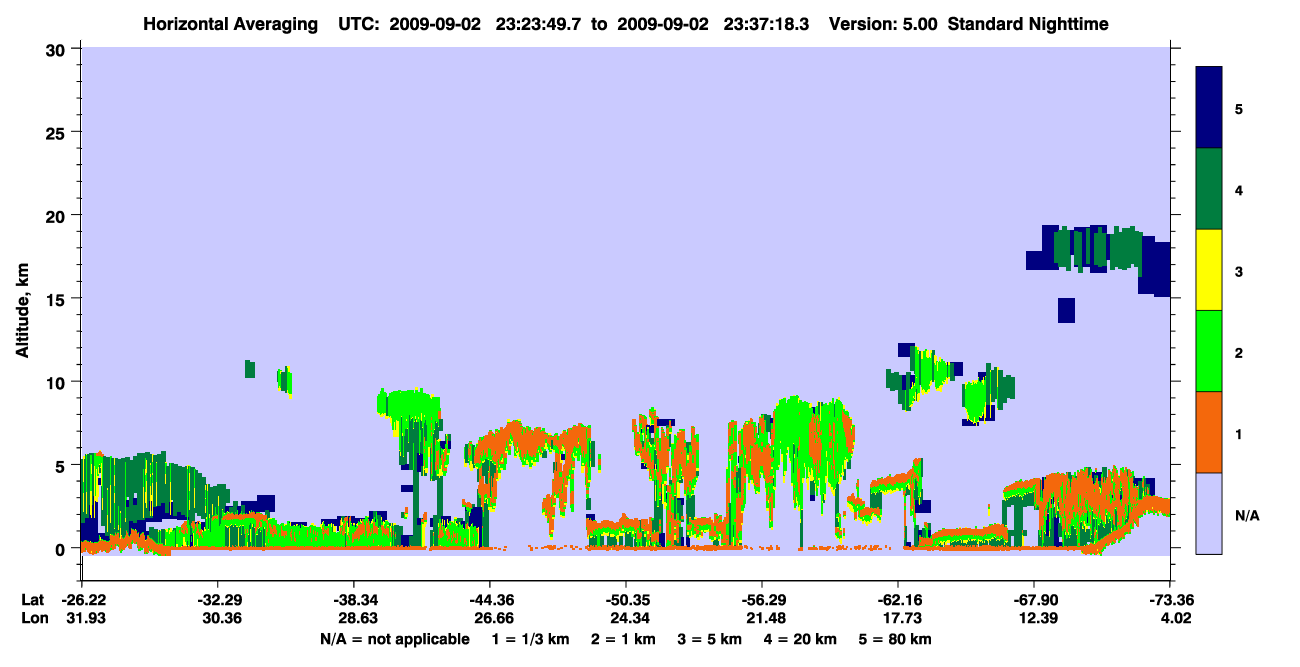Click the dark green color bar segment labeled 4
Viewport: 1300px width, 667px height.
tap(1209, 189)
